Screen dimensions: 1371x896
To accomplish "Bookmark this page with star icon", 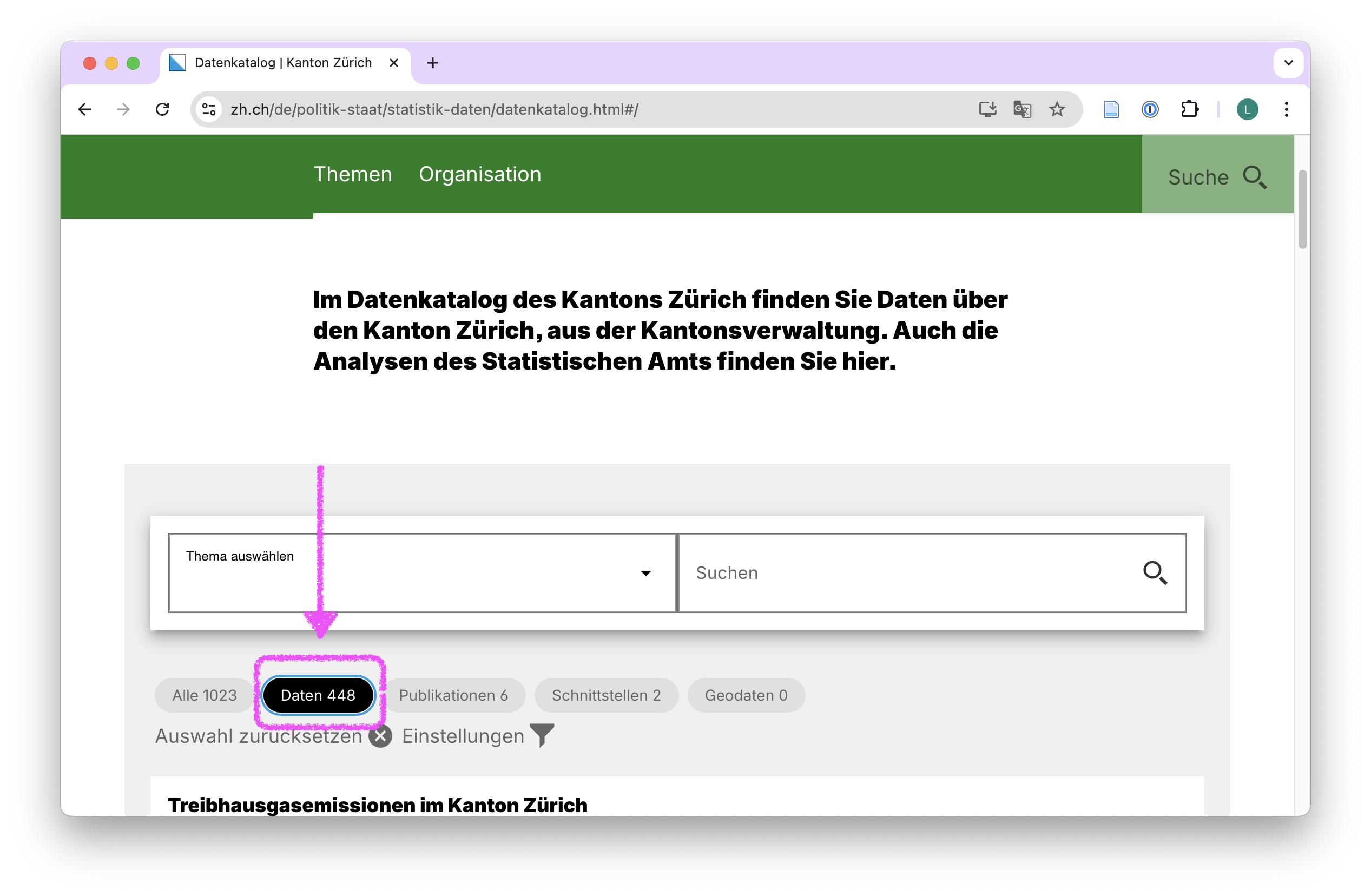I will pos(1057,109).
